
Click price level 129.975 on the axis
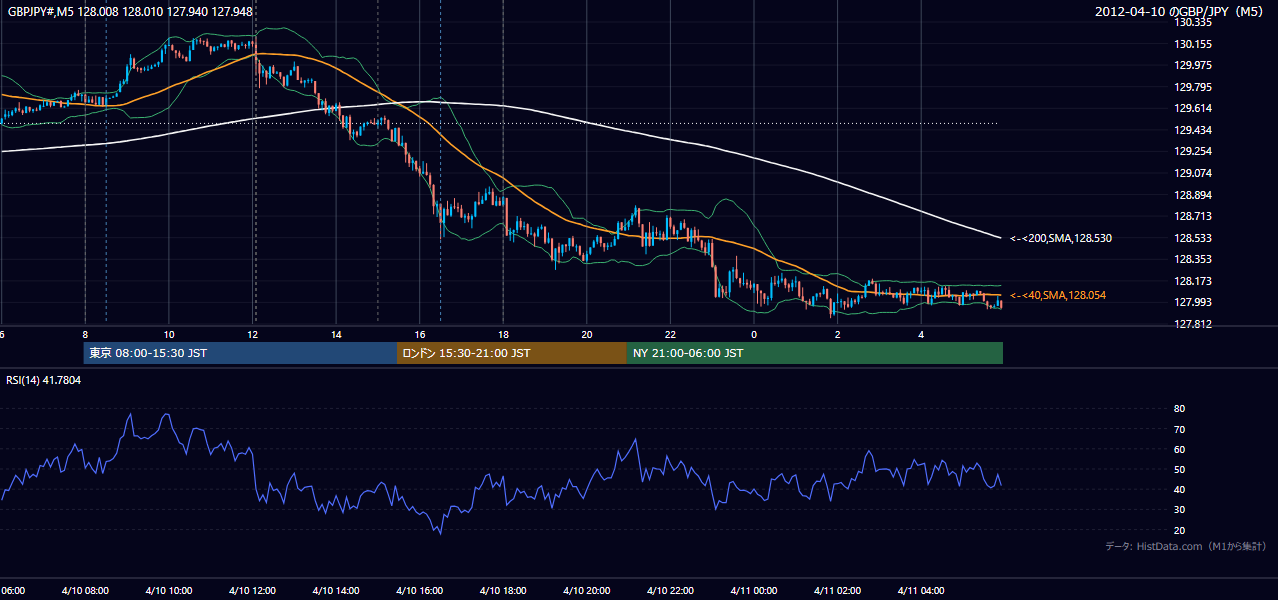[1193, 65]
